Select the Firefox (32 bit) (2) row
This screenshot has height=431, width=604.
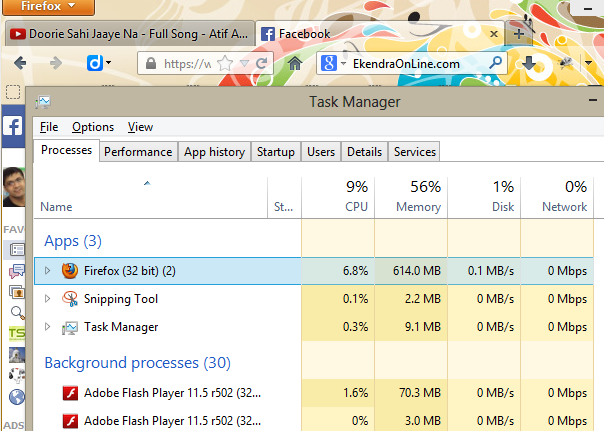[314, 271]
